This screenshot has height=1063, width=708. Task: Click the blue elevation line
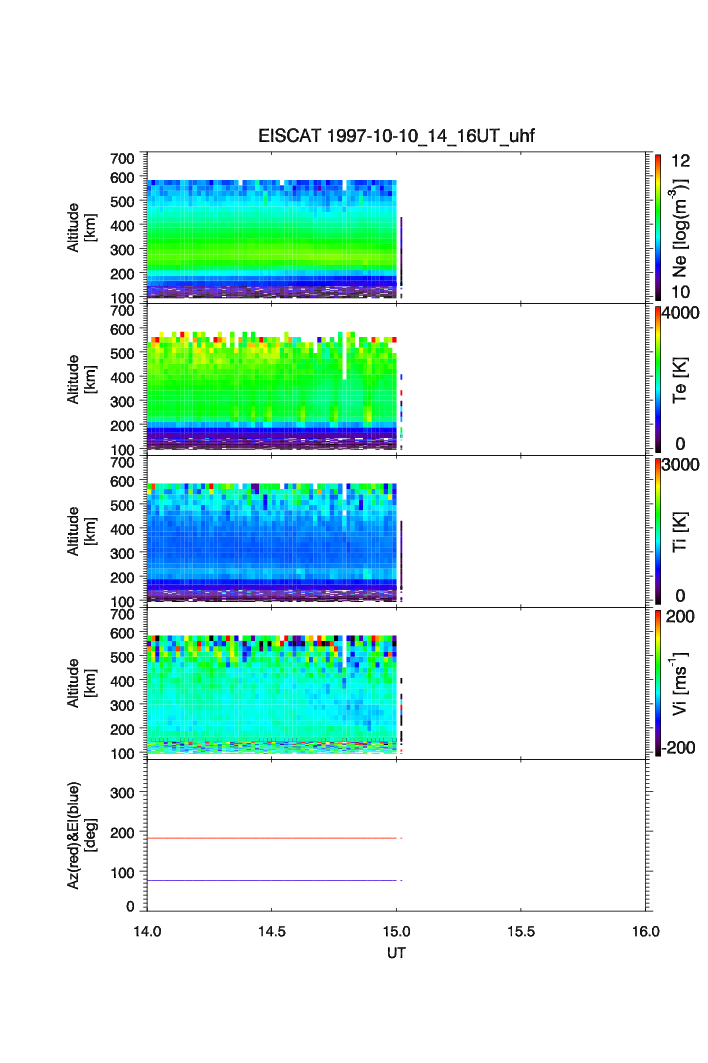point(272,880)
